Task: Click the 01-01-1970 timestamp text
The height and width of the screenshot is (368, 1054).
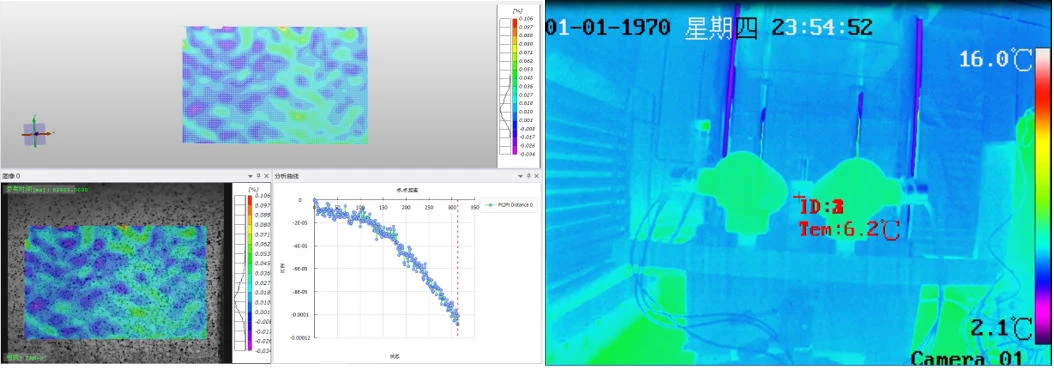Action: coord(608,28)
